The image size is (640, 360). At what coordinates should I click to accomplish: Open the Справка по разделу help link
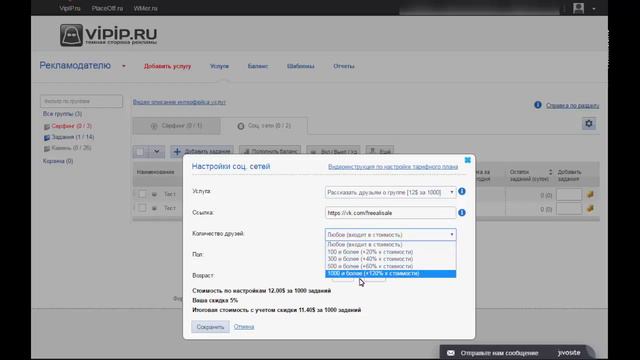click(x=572, y=106)
